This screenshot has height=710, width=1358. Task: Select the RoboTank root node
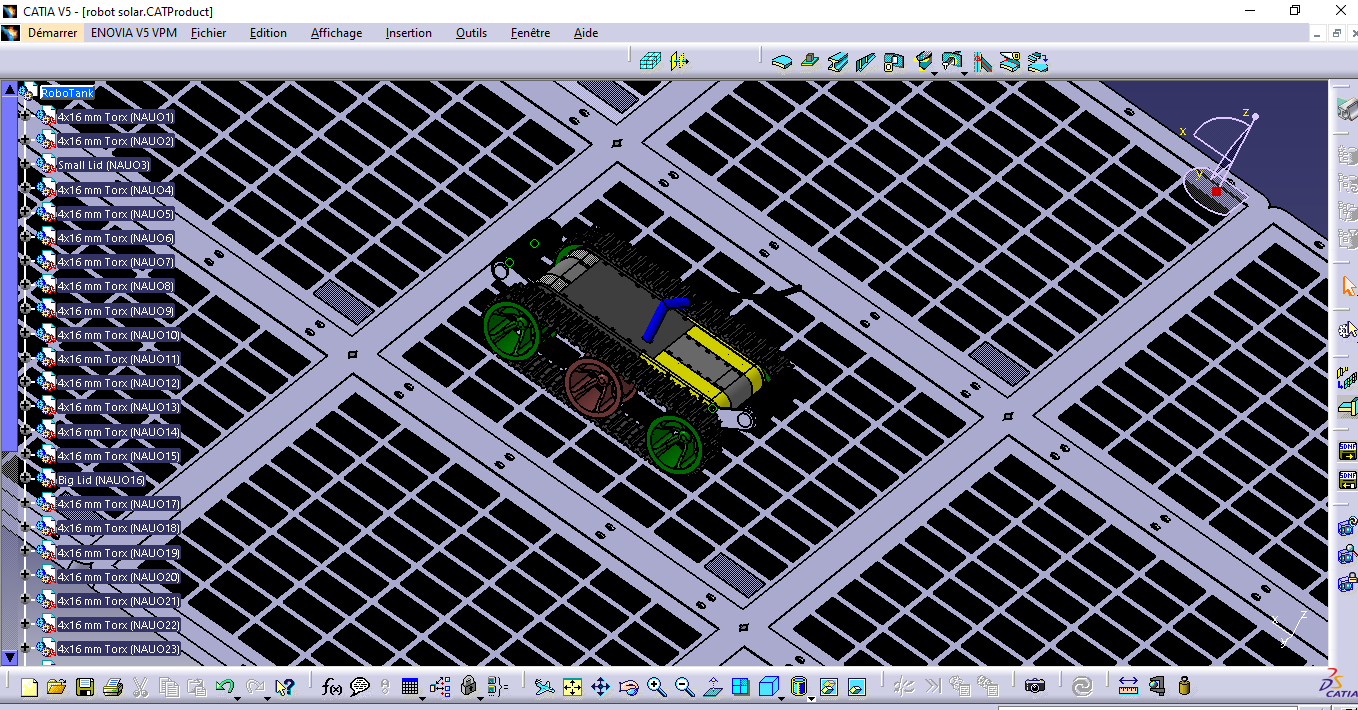point(67,93)
